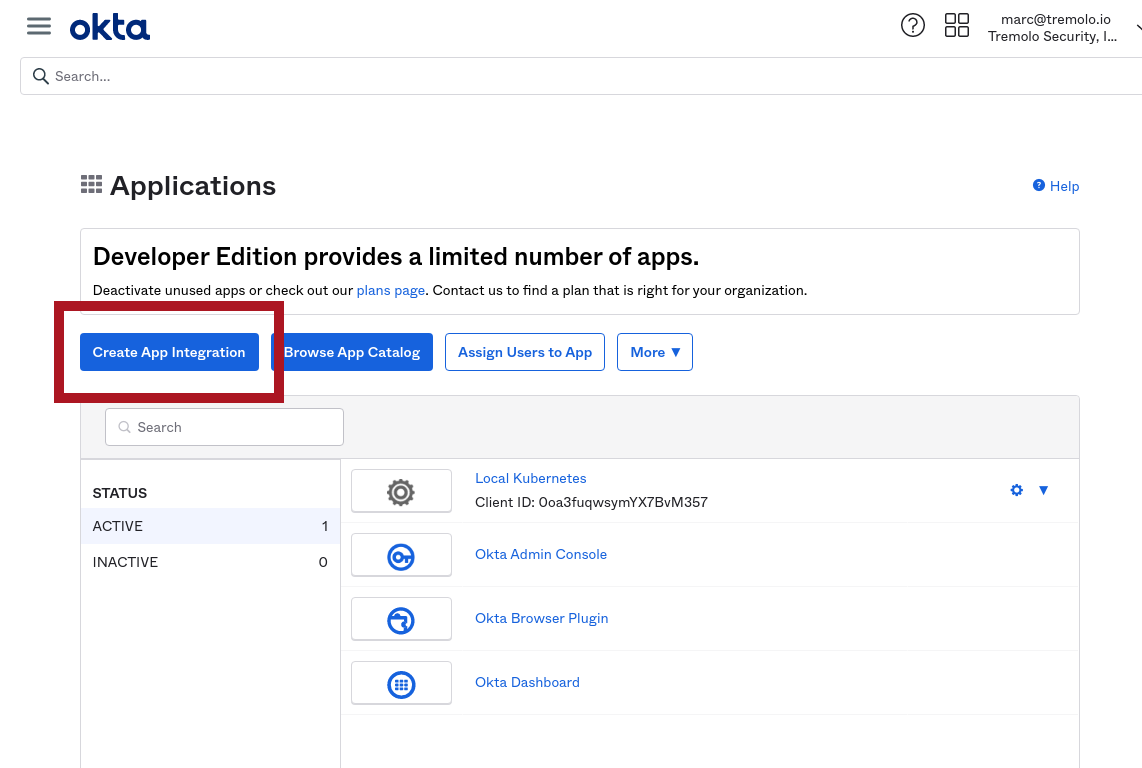Viewport: 1142px width, 768px height.
Task: Filter by INACTIVE status
Action: coord(210,562)
